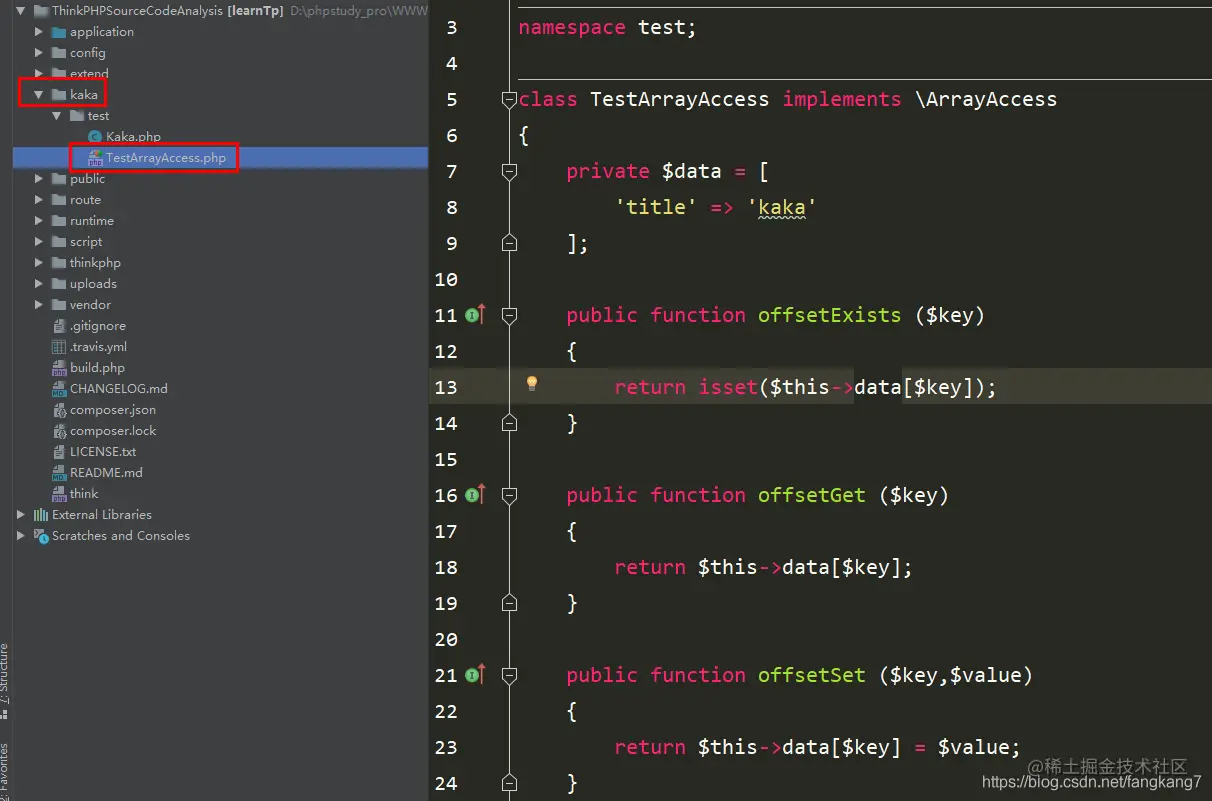Click the thinkphp folder icon

58,263
